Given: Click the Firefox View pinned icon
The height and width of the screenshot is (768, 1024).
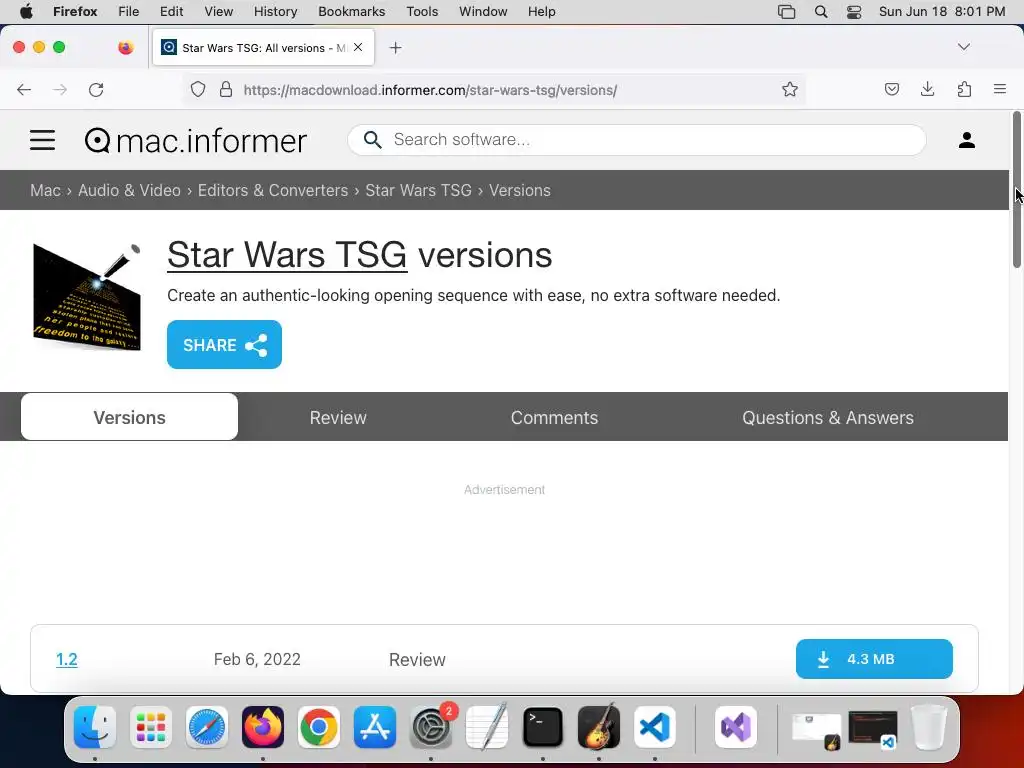Looking at the screenshot, I should pyautogui.click(x=125, y=47).
